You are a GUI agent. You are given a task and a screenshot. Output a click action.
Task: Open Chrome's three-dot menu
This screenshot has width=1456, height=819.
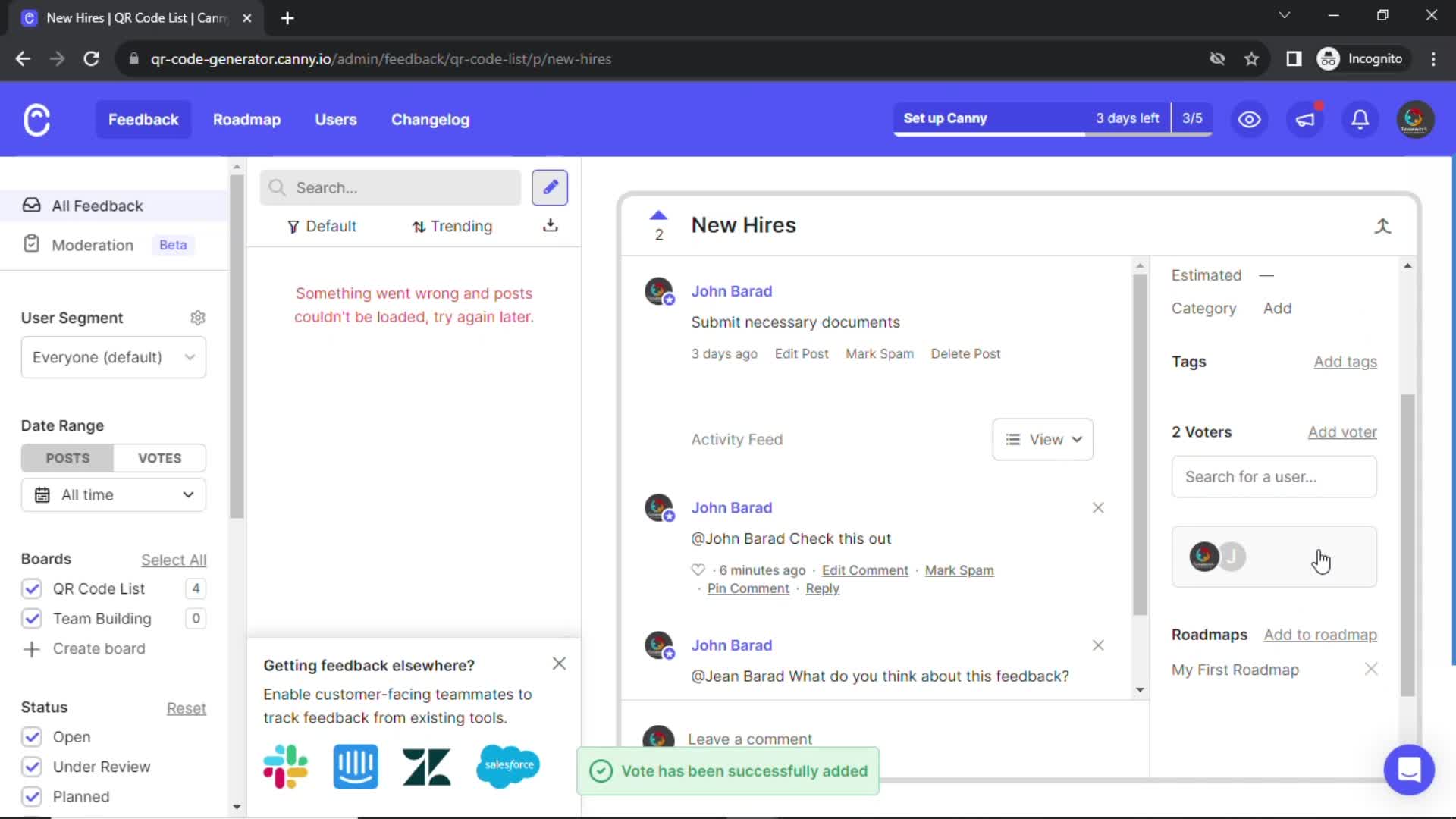(1432, 59)
